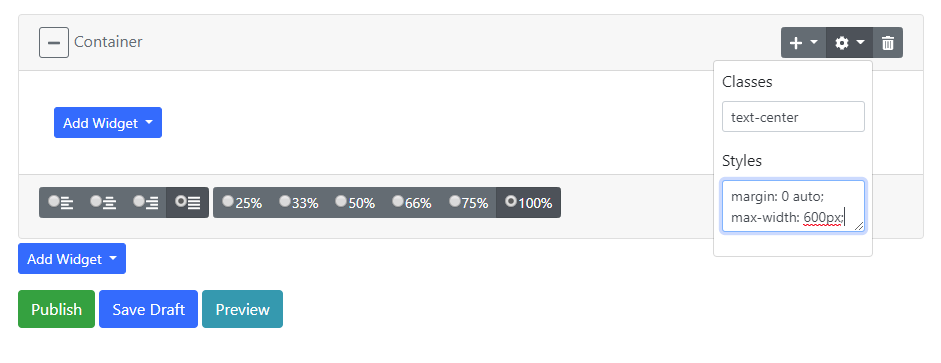Choose the 25% width radio button

[x=242, y=202]
